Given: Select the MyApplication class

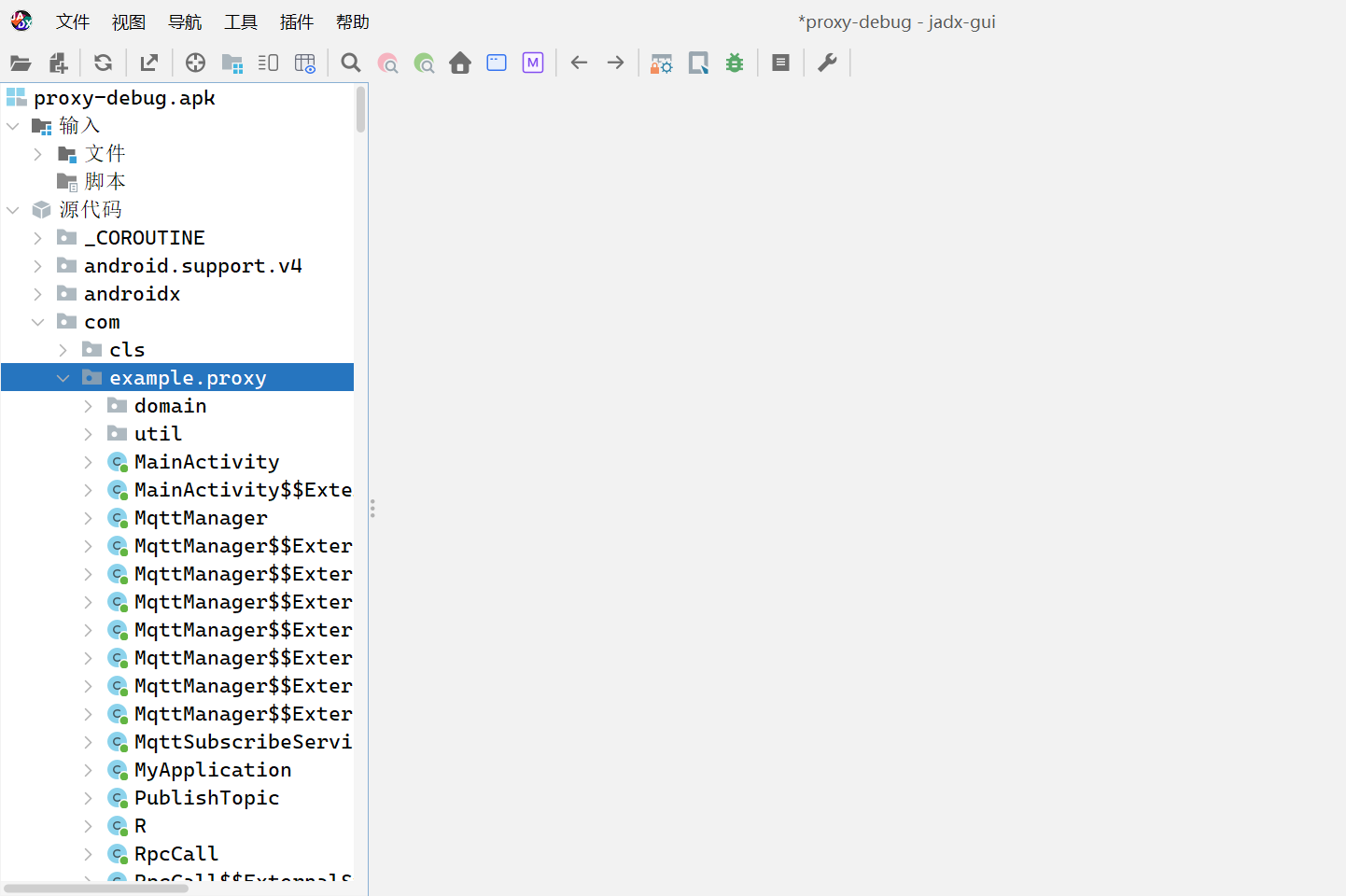Looking at the screenshot, I should pos(213,770).
